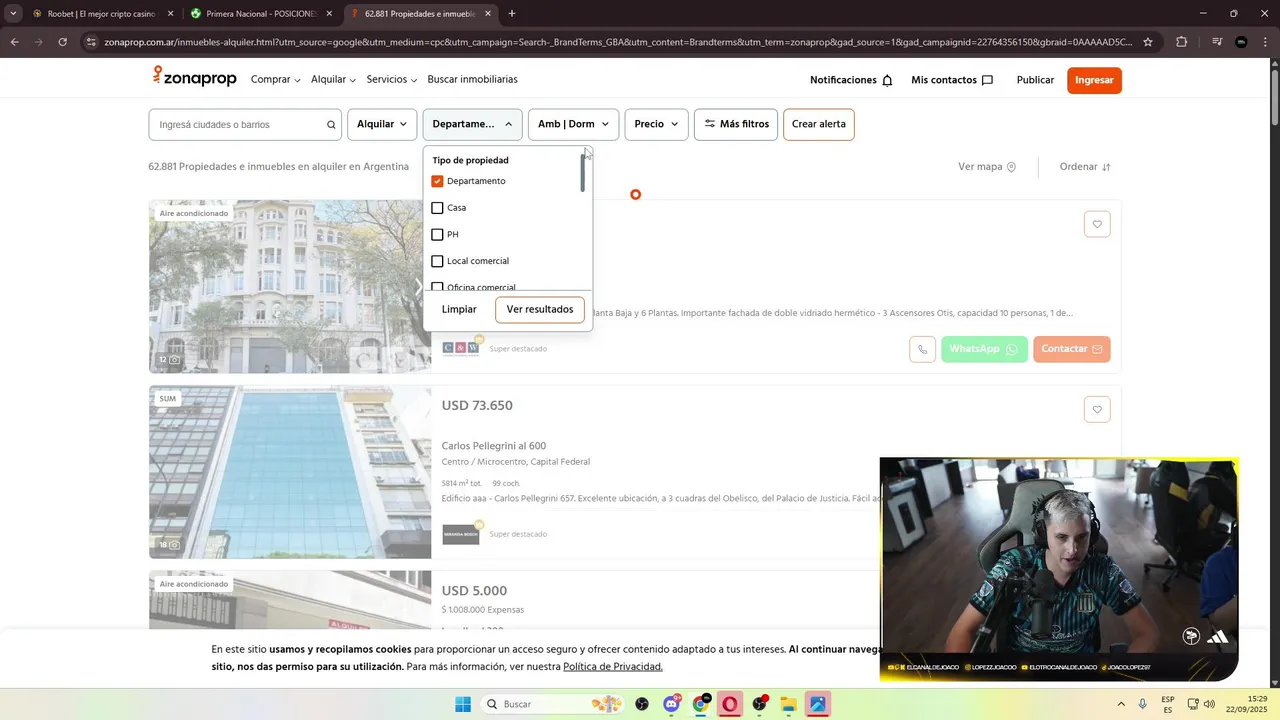The width and height of the screenshot is (1280, 720).
Task: Click the Ingresar button
Action: 1094,80
